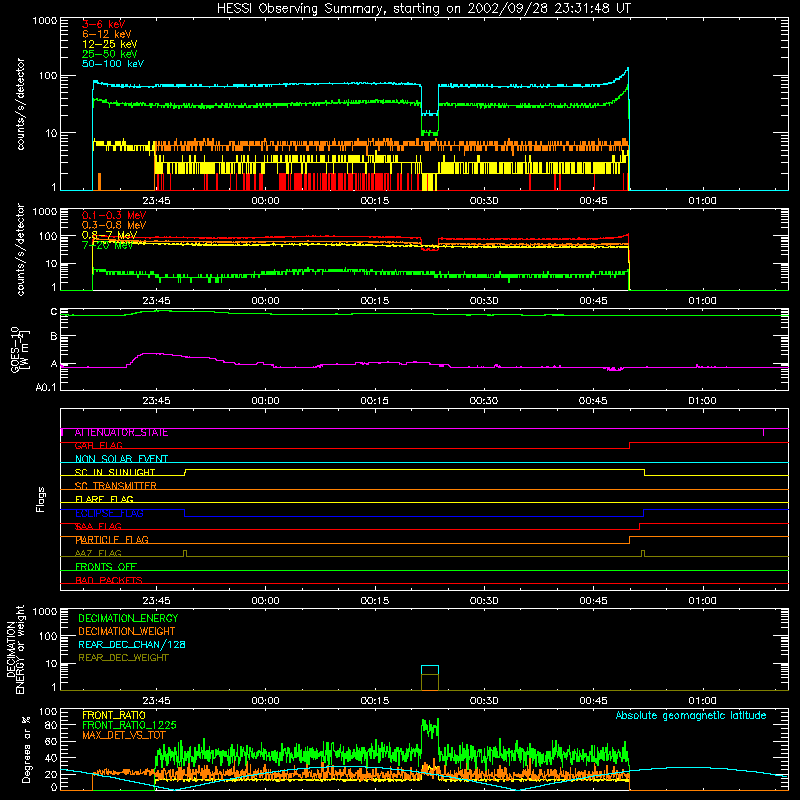800x800 pixels.
Task: Click the REAR_DEC_CHAN/128 legend label
Action: [x=132, y=644]
